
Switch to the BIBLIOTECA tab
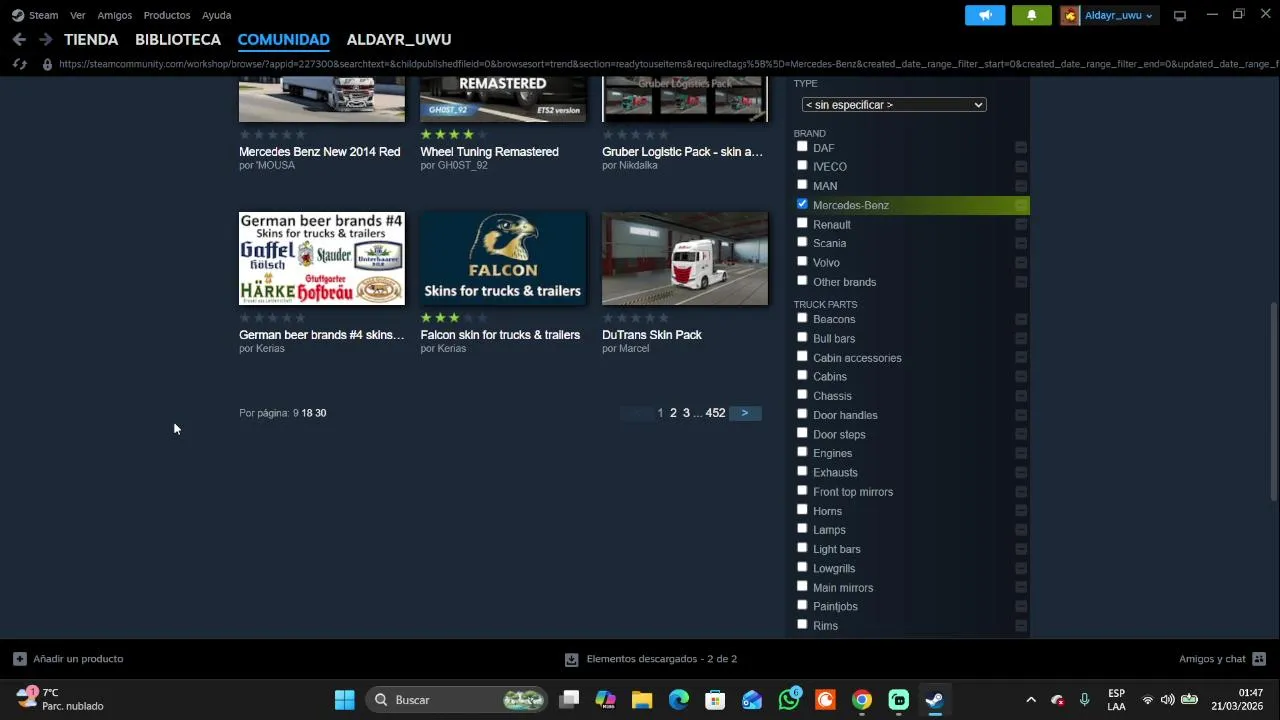(178, 40)
